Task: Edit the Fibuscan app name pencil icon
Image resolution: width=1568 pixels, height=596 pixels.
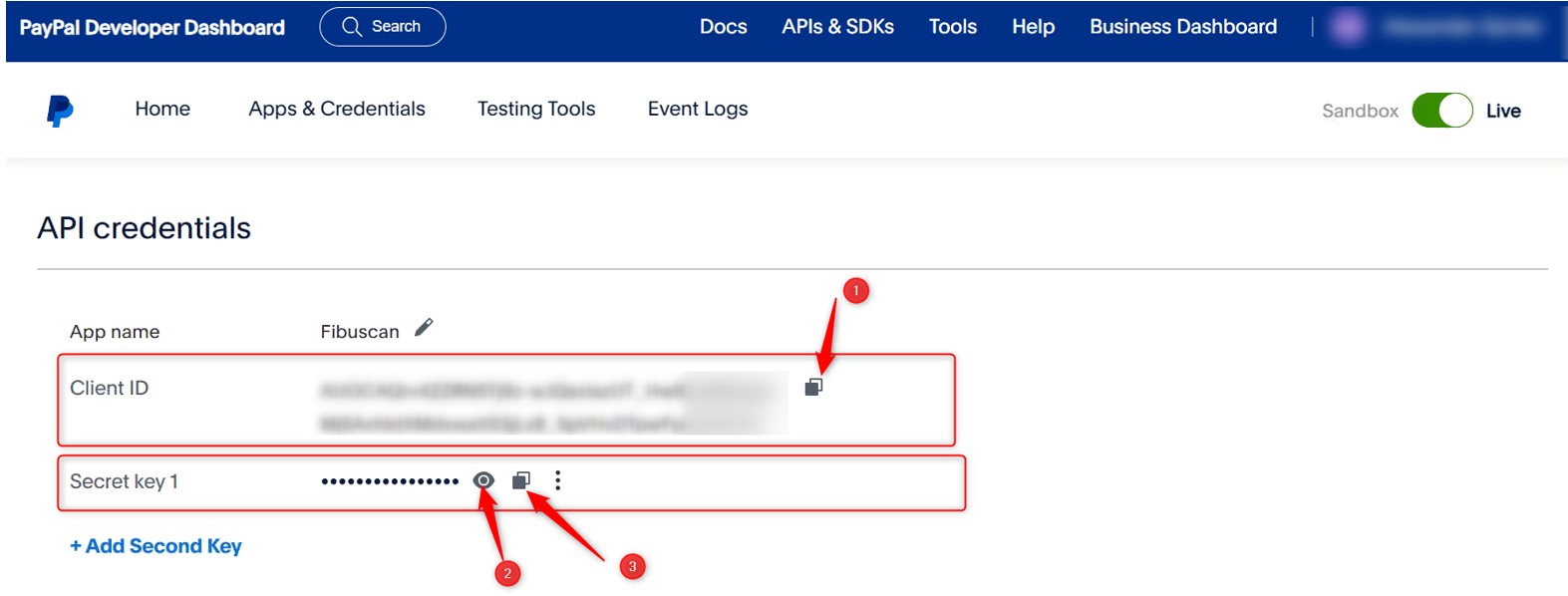Action: 424,328
